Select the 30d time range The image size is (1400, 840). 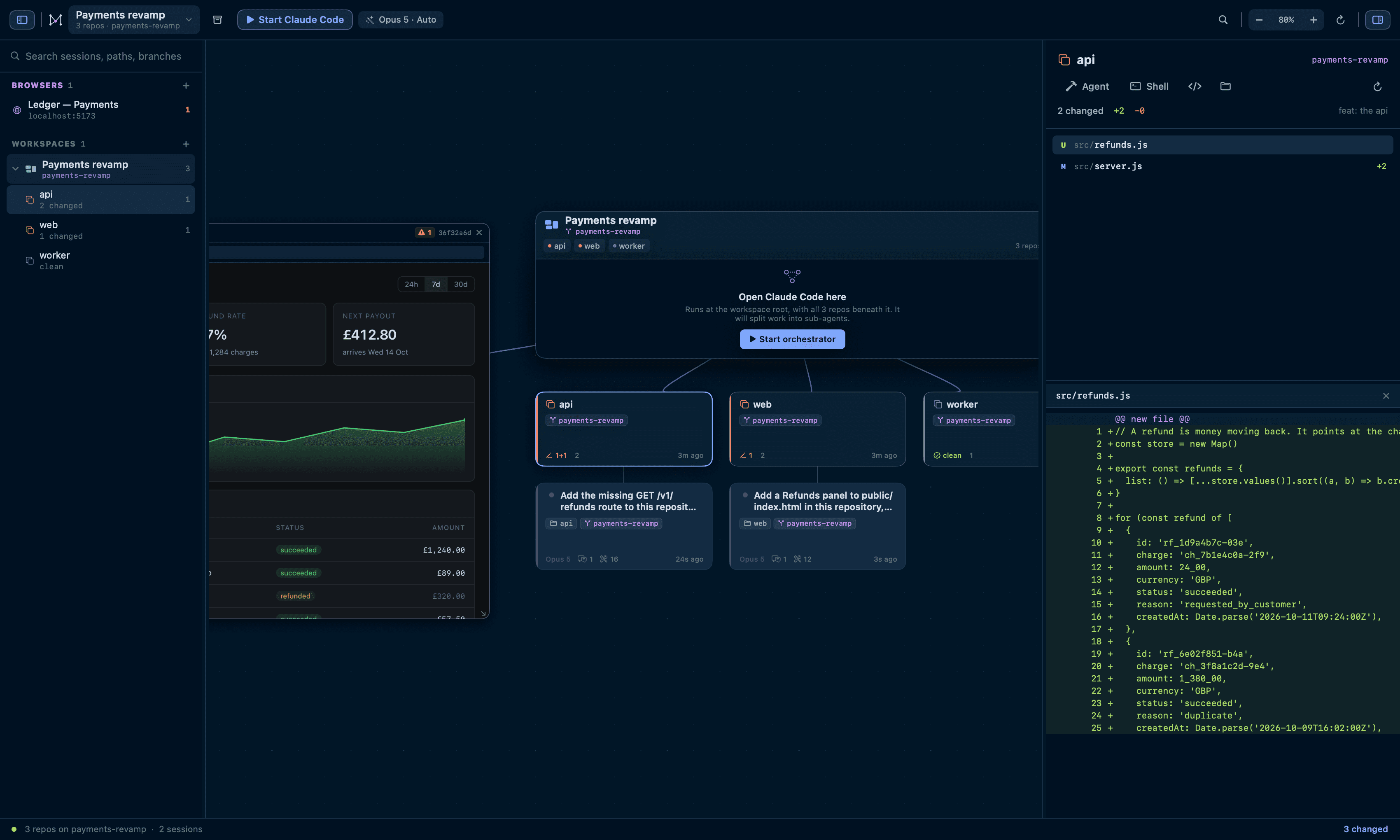[x=461, y=284]
